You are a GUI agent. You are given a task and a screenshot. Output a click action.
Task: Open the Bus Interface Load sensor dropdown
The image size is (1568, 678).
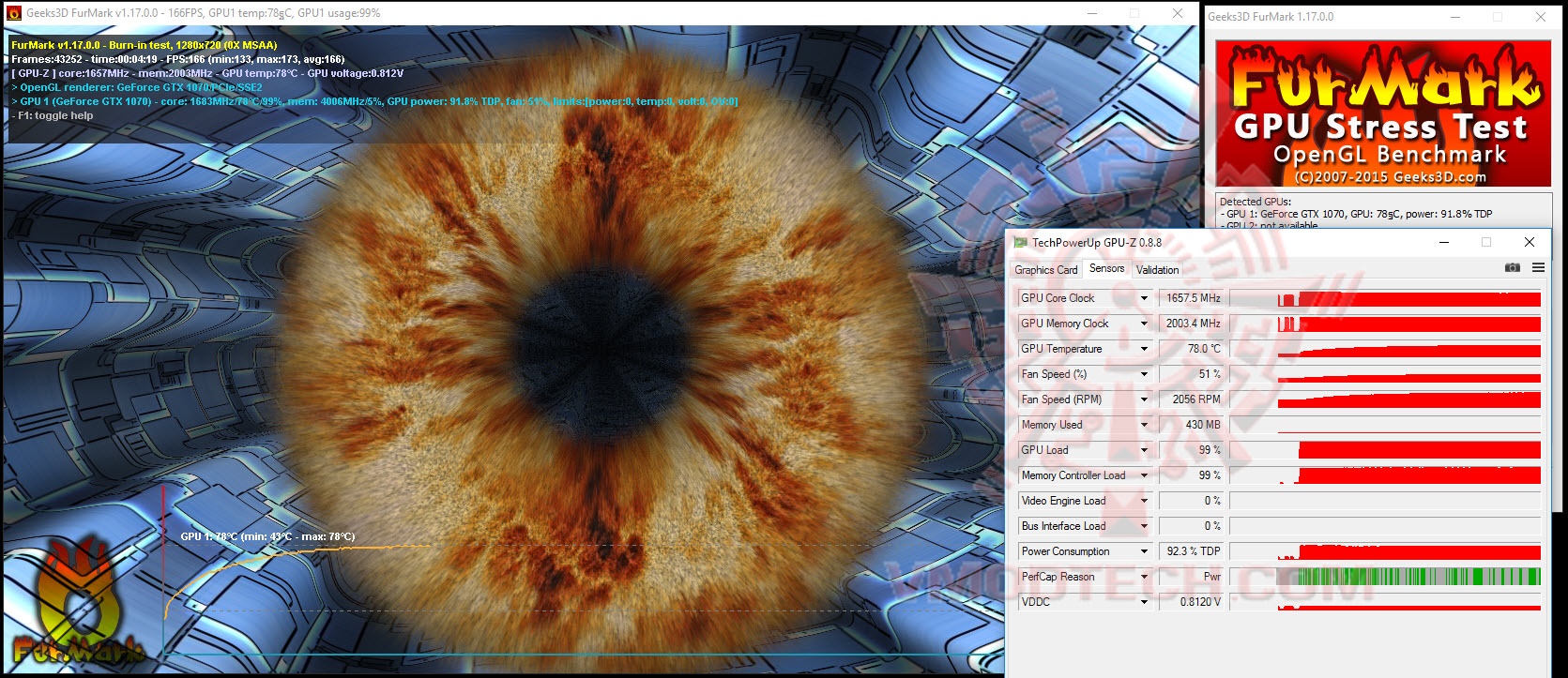1144,526
